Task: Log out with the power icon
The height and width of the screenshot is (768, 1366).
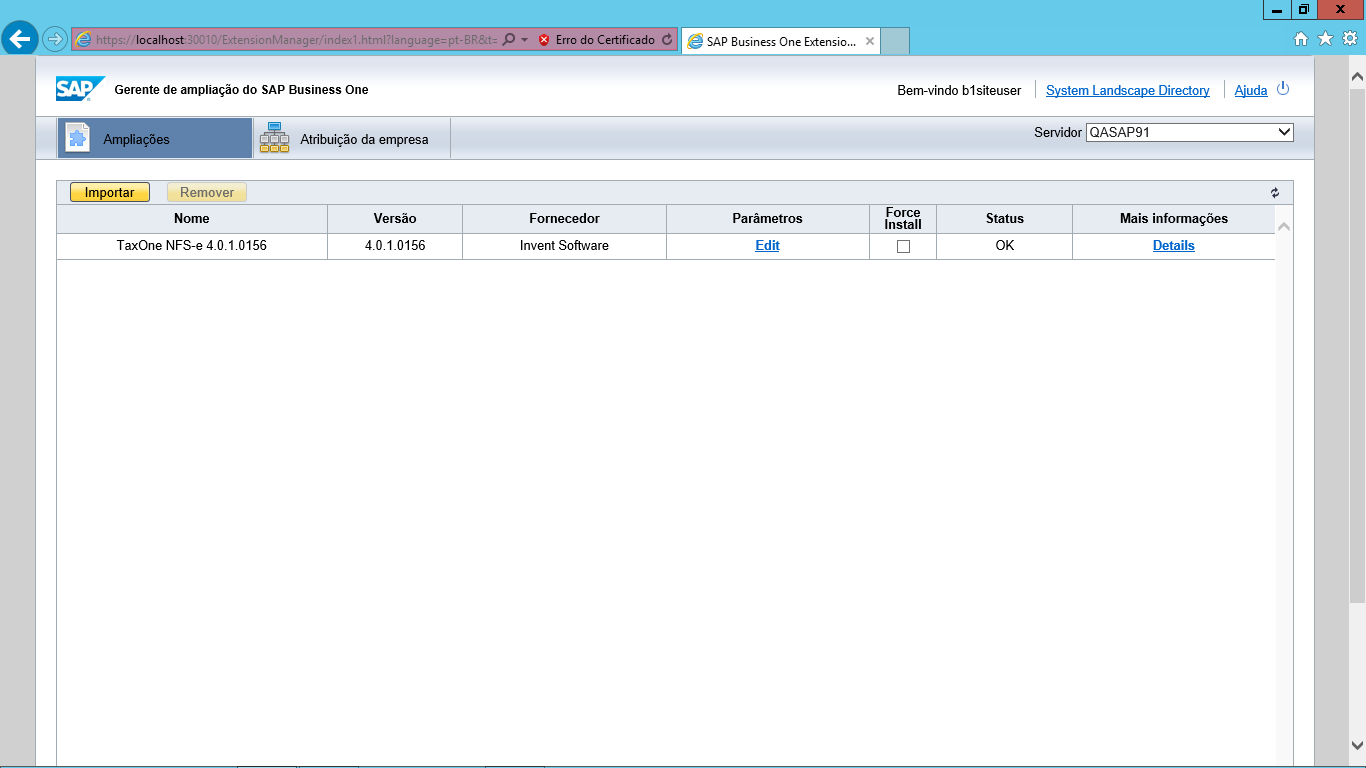Action: coord(1283,89)
